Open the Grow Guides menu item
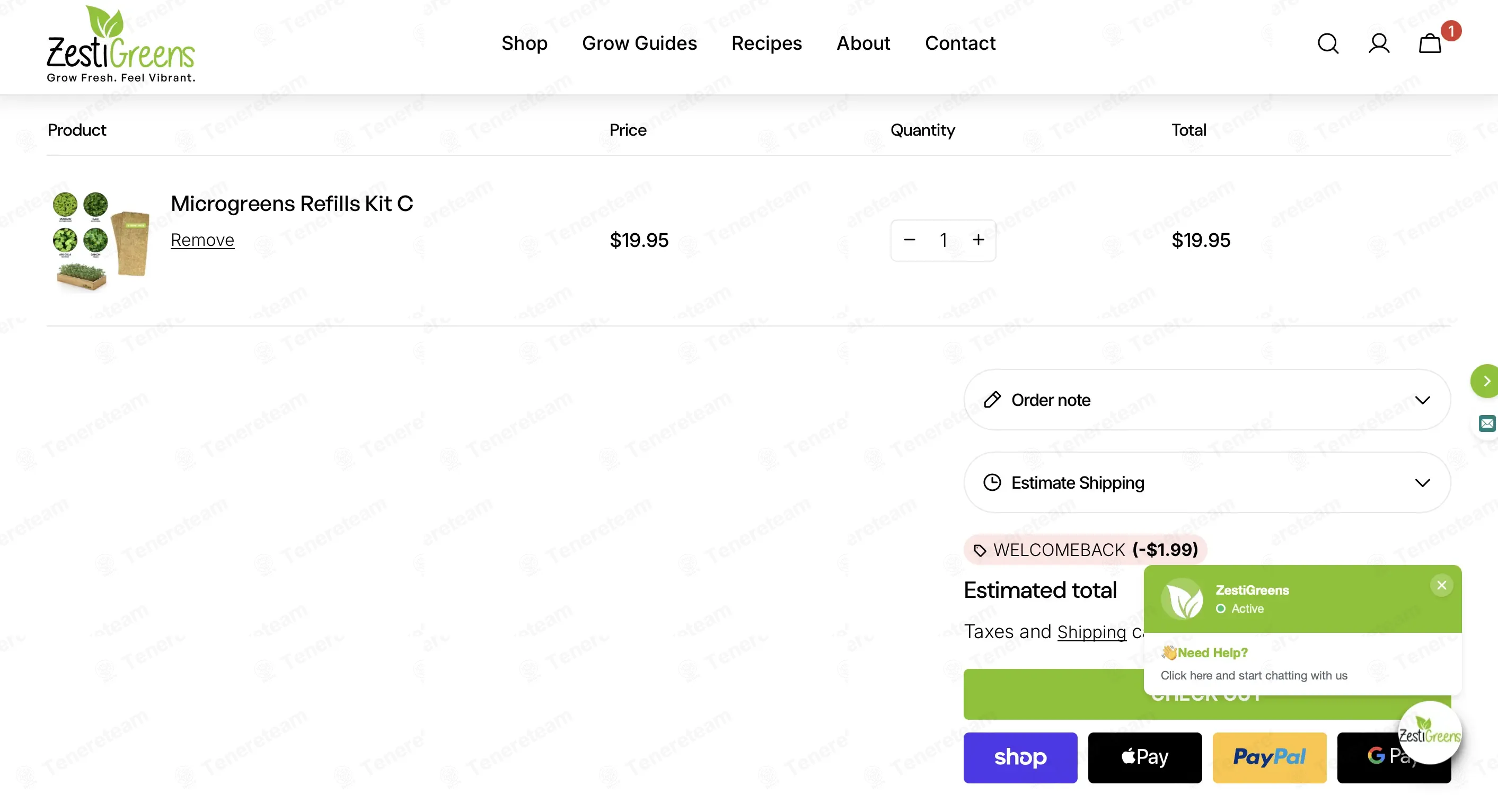 (639, 43)
